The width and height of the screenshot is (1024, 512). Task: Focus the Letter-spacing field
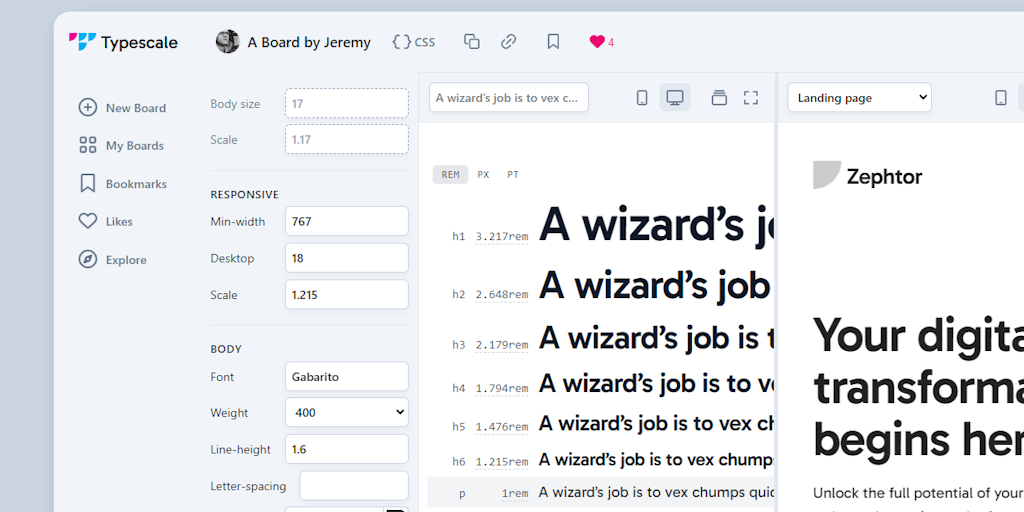[354, 486]
